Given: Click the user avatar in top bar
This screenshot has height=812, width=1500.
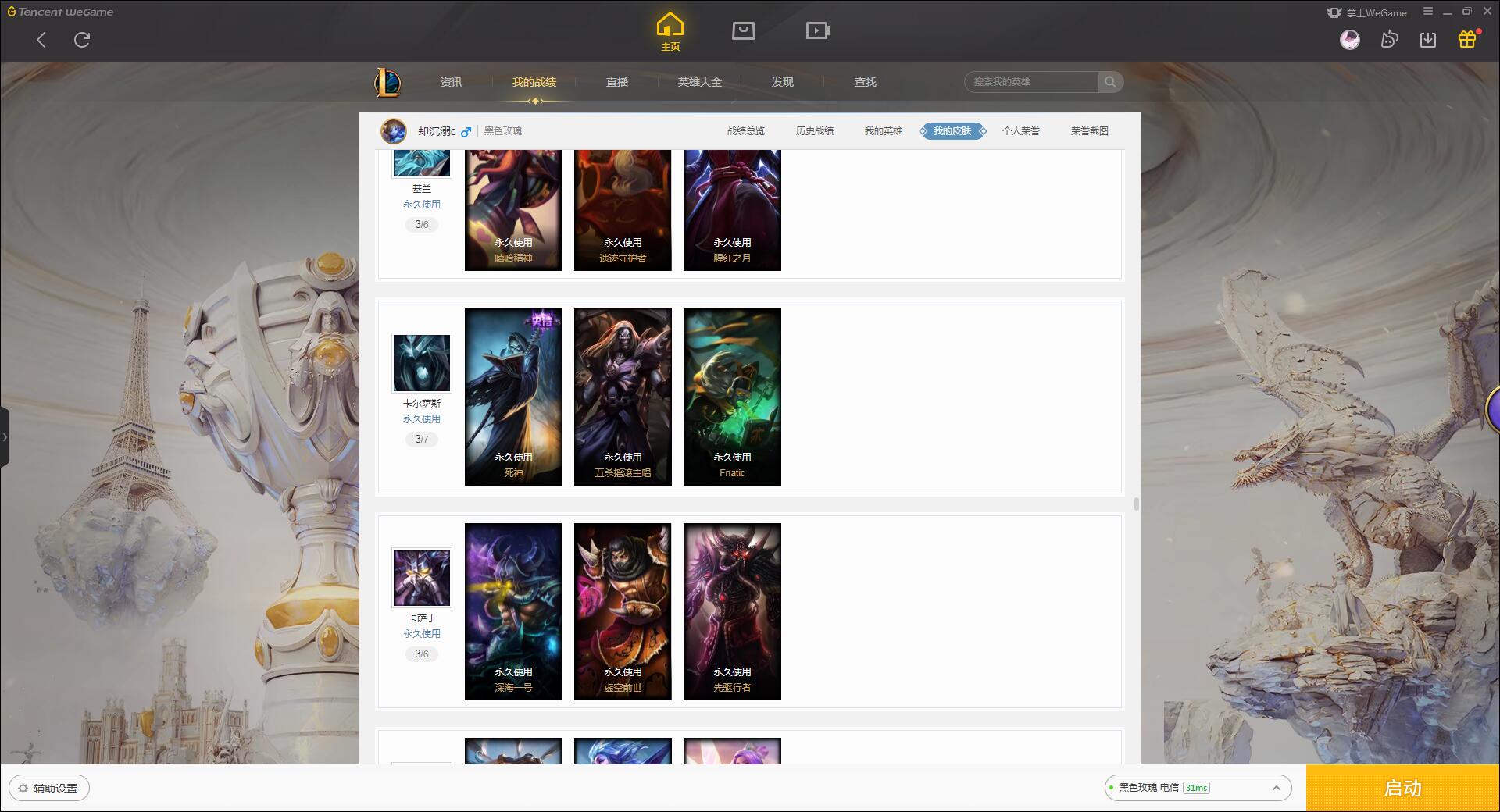Looking at the screenshot, I should click(x=1350, y=40).
